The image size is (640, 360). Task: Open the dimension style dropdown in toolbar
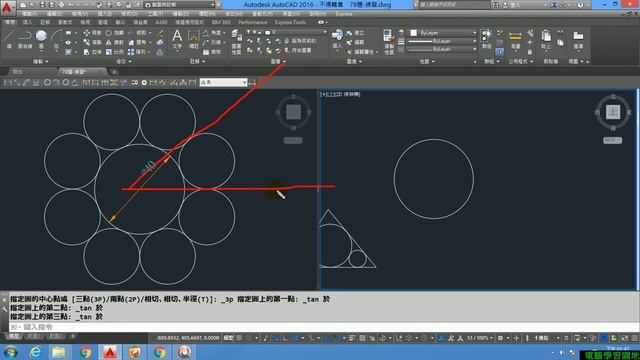coord(223,82)
